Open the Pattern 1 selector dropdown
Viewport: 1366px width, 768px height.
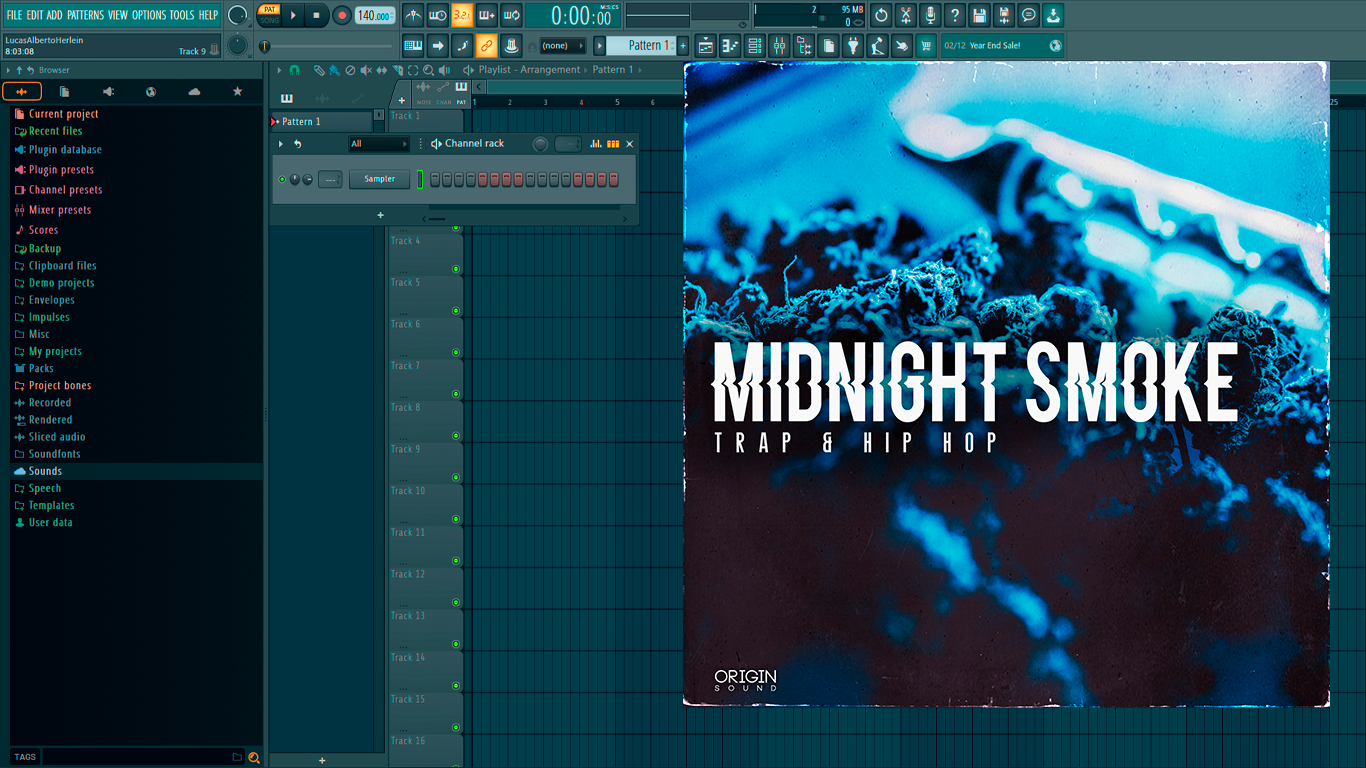(x=641, y=45)
